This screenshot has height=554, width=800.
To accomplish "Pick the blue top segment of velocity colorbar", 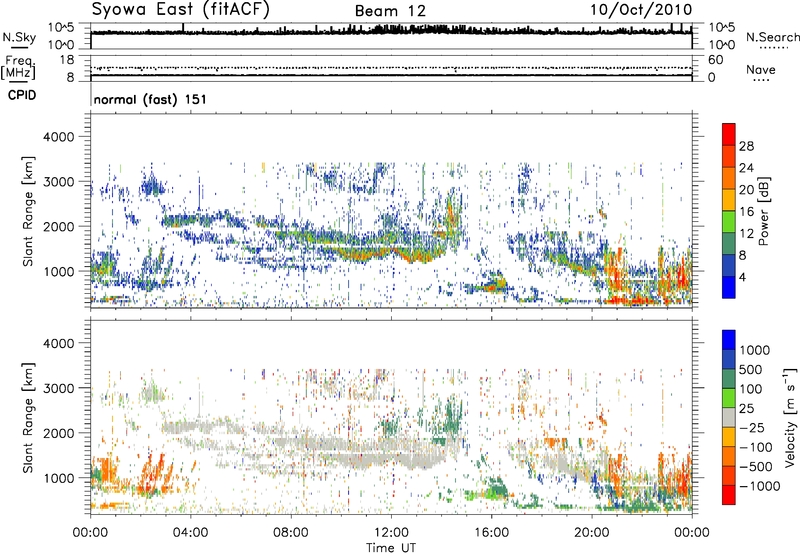I will pos(729,340).
